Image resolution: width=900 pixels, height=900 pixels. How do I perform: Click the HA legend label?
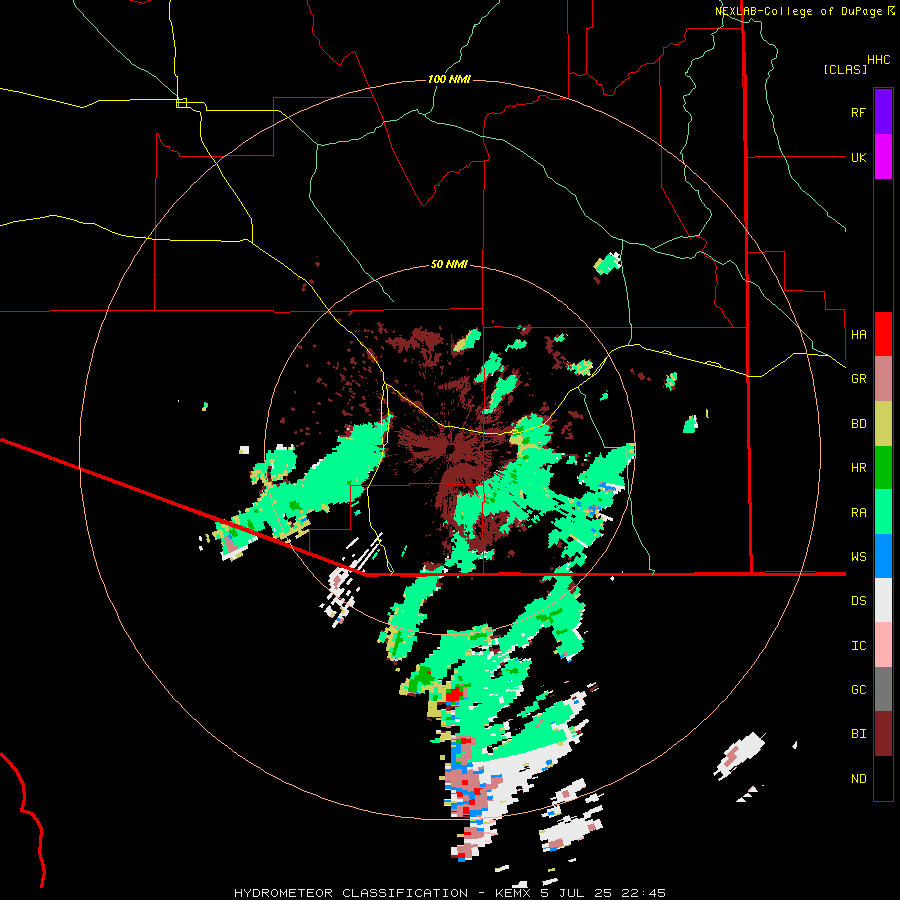click(x=858, y=334)
